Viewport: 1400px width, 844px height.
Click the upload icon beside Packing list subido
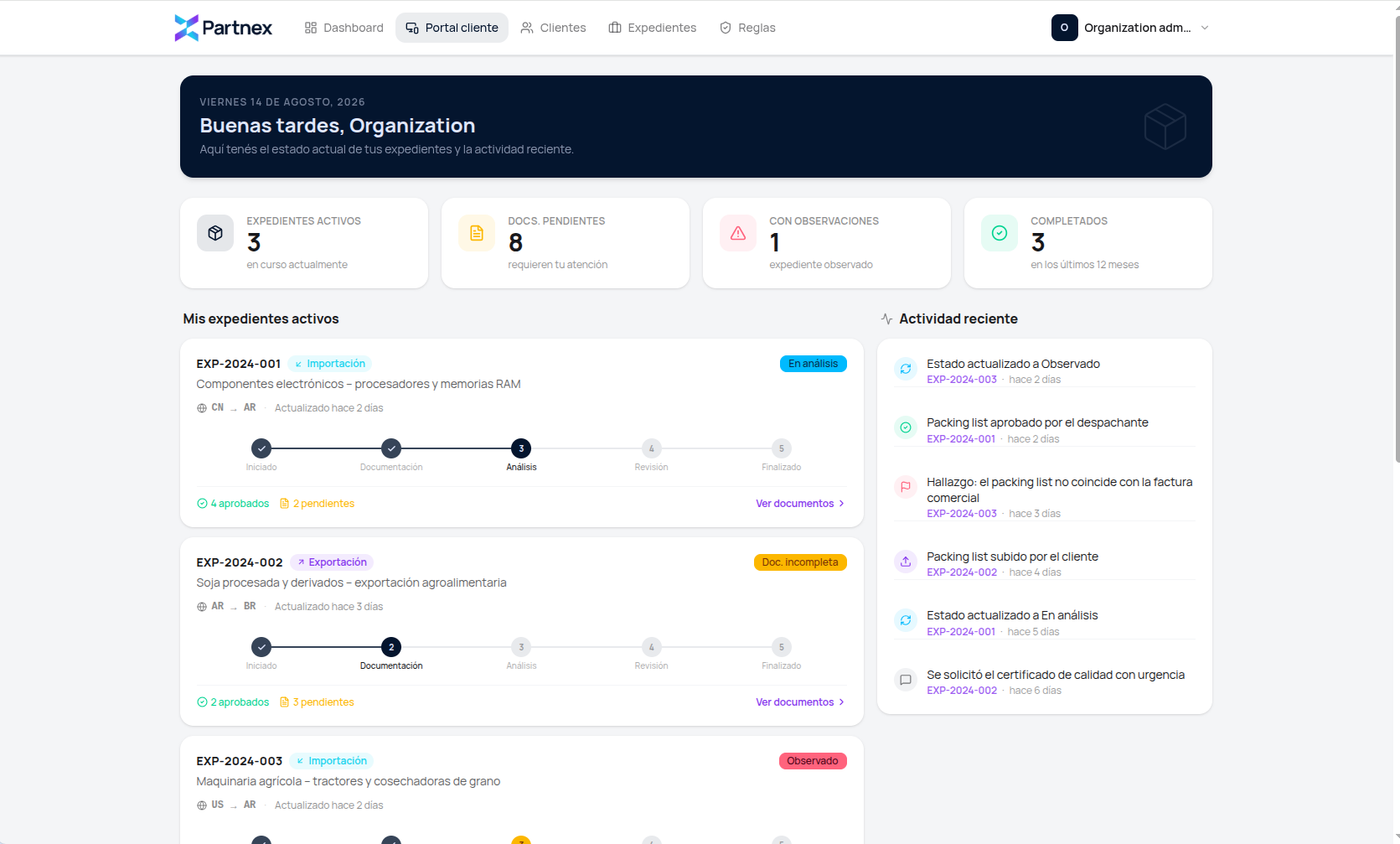(906, 562)
